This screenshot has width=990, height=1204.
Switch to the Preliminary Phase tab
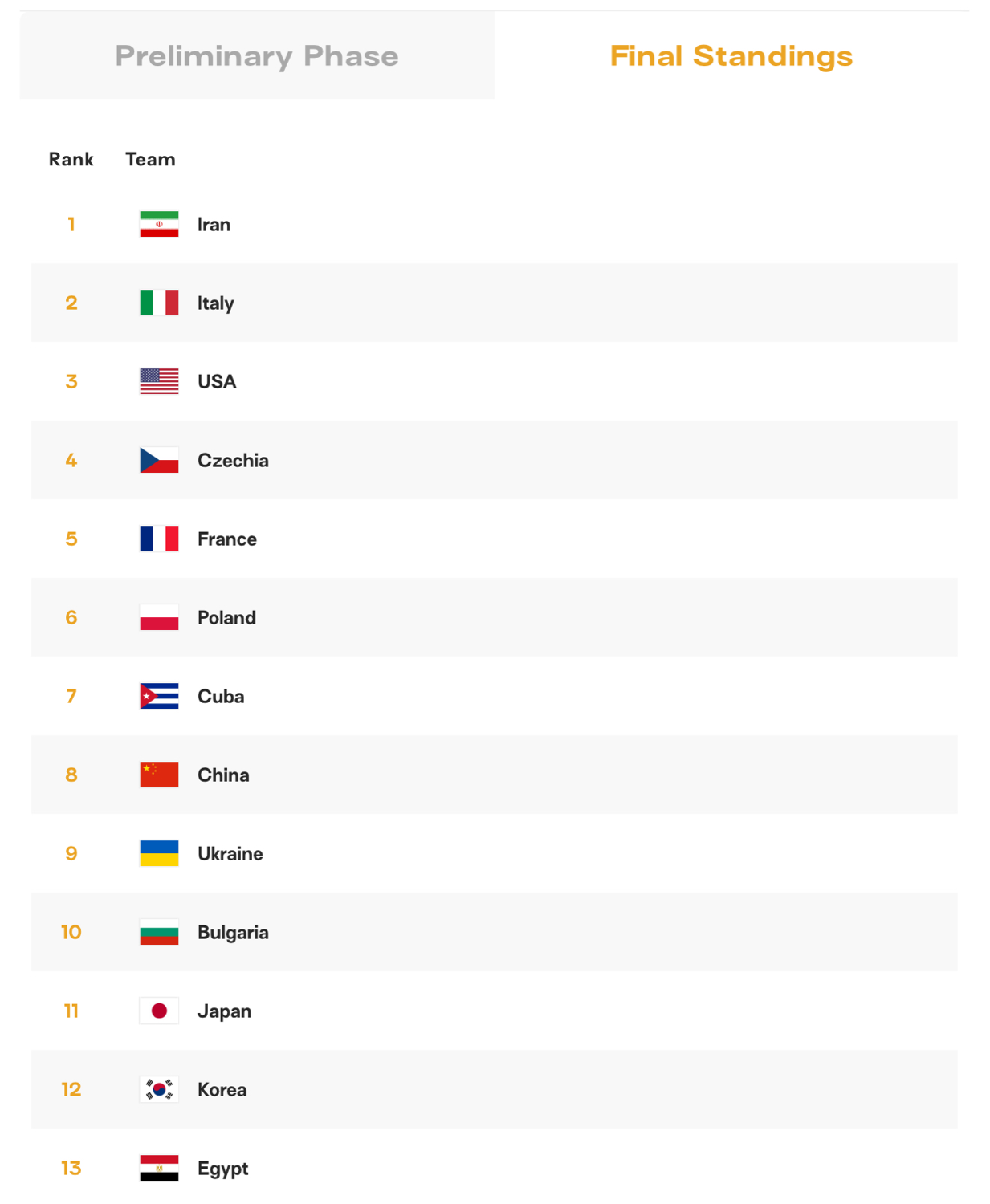(x=257, y=55)
